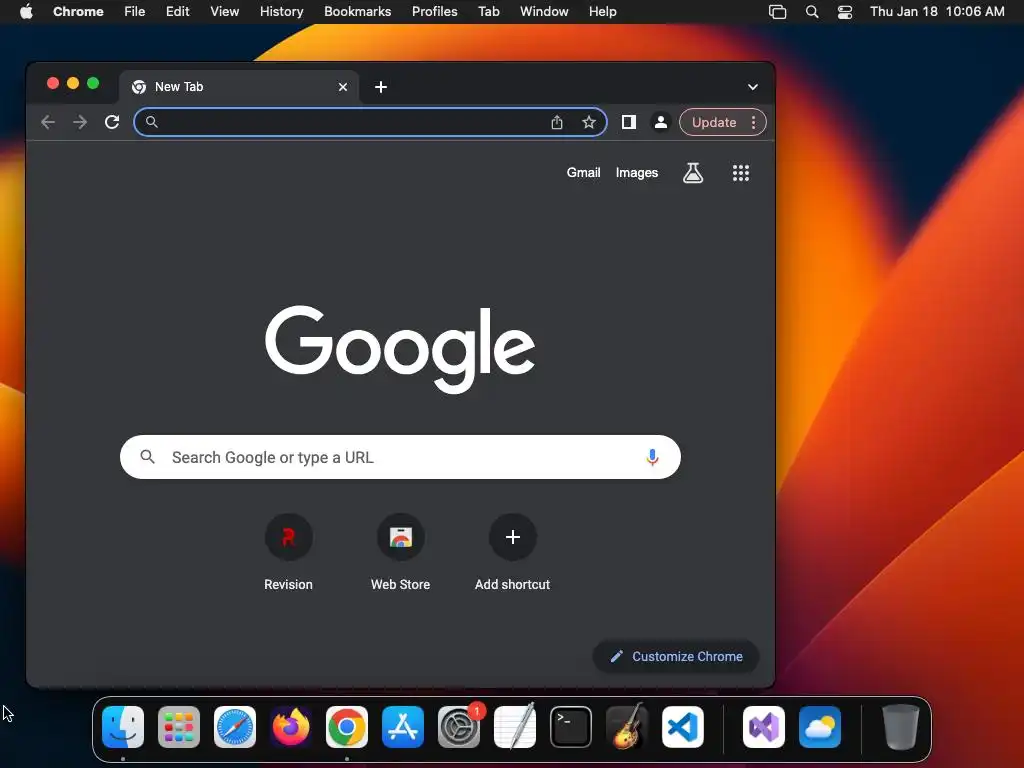The height and width of the screenshot is (768, 1024).
Task: Open Chrome's three-dot menu
Action: click(x=753, y=122)
